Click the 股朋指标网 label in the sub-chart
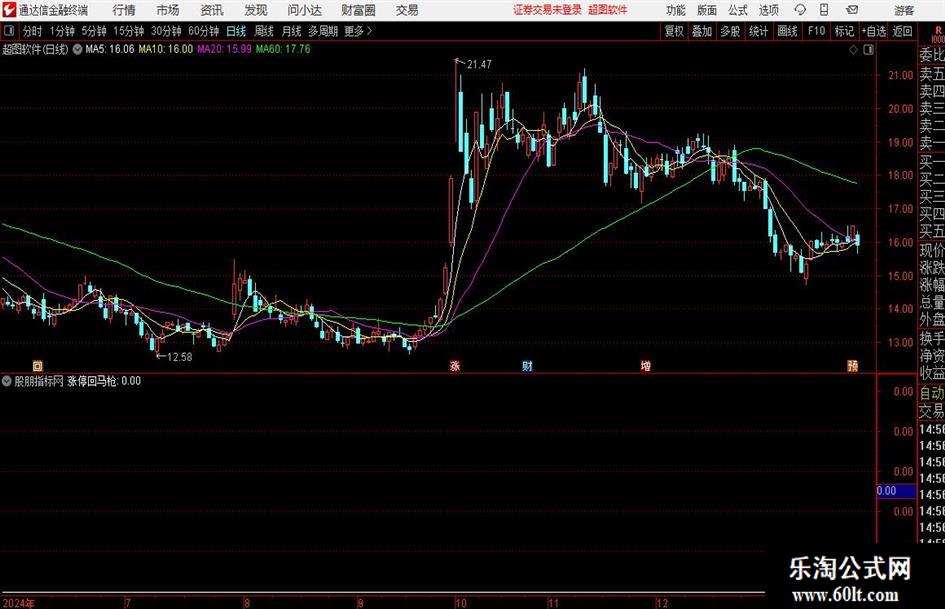 (39, 381)
